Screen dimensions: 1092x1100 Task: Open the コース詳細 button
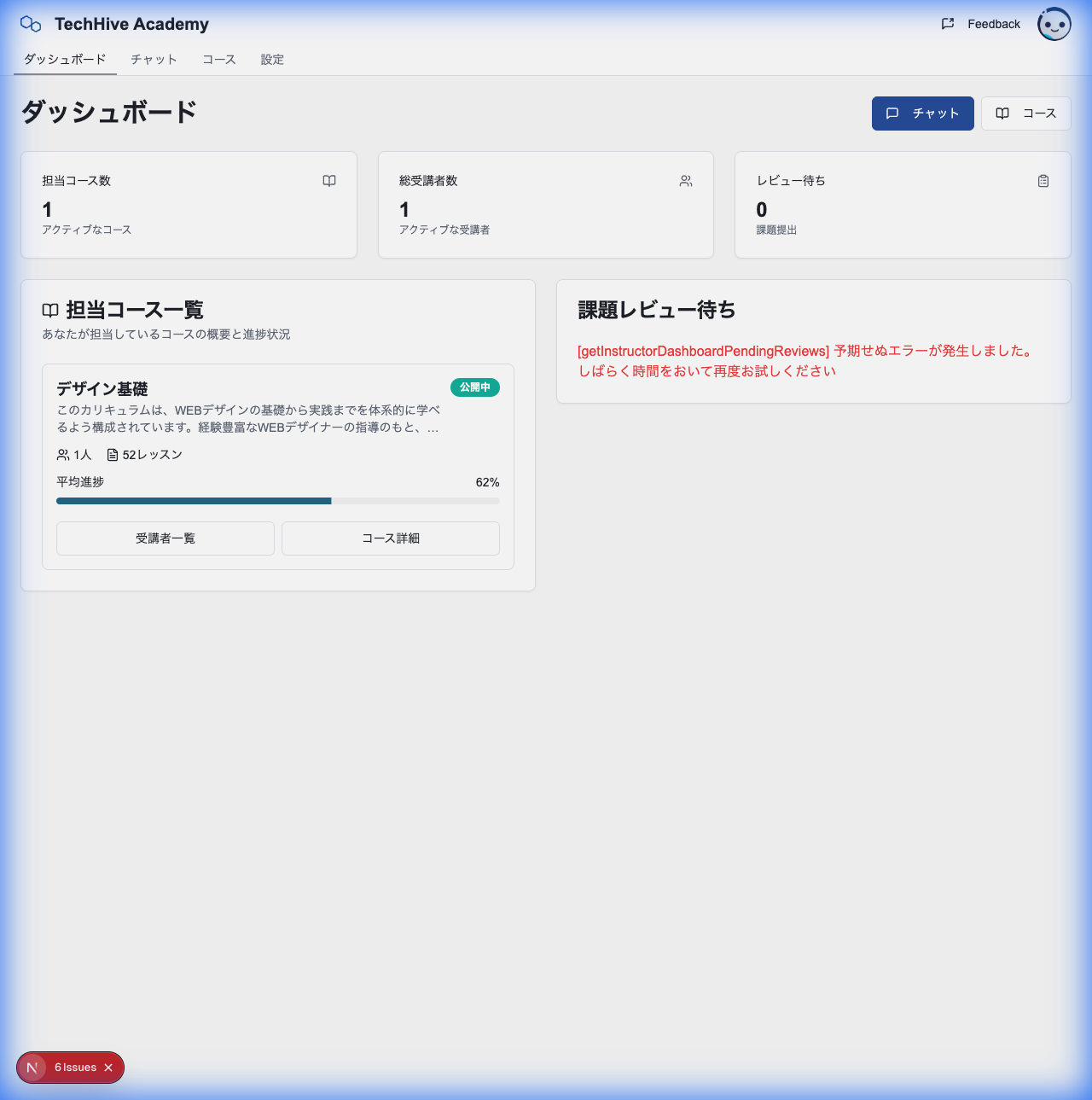(x=391, y=538)
